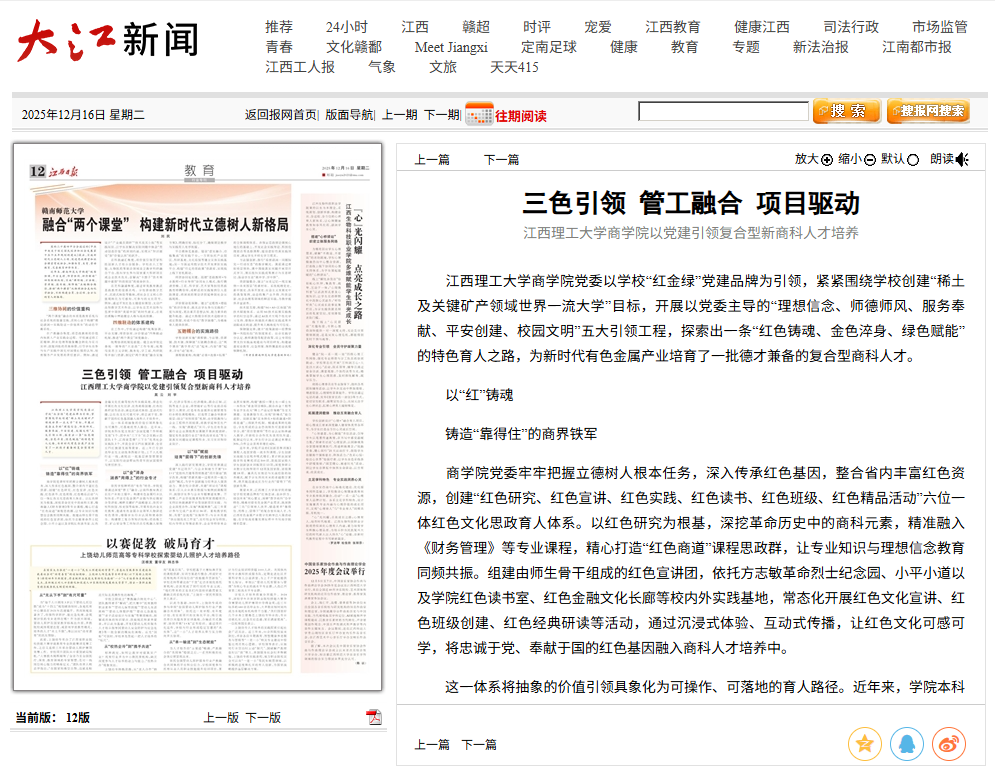Share article to QZone star icon
The height and width of the screenshot is (771, 995).
865,743
